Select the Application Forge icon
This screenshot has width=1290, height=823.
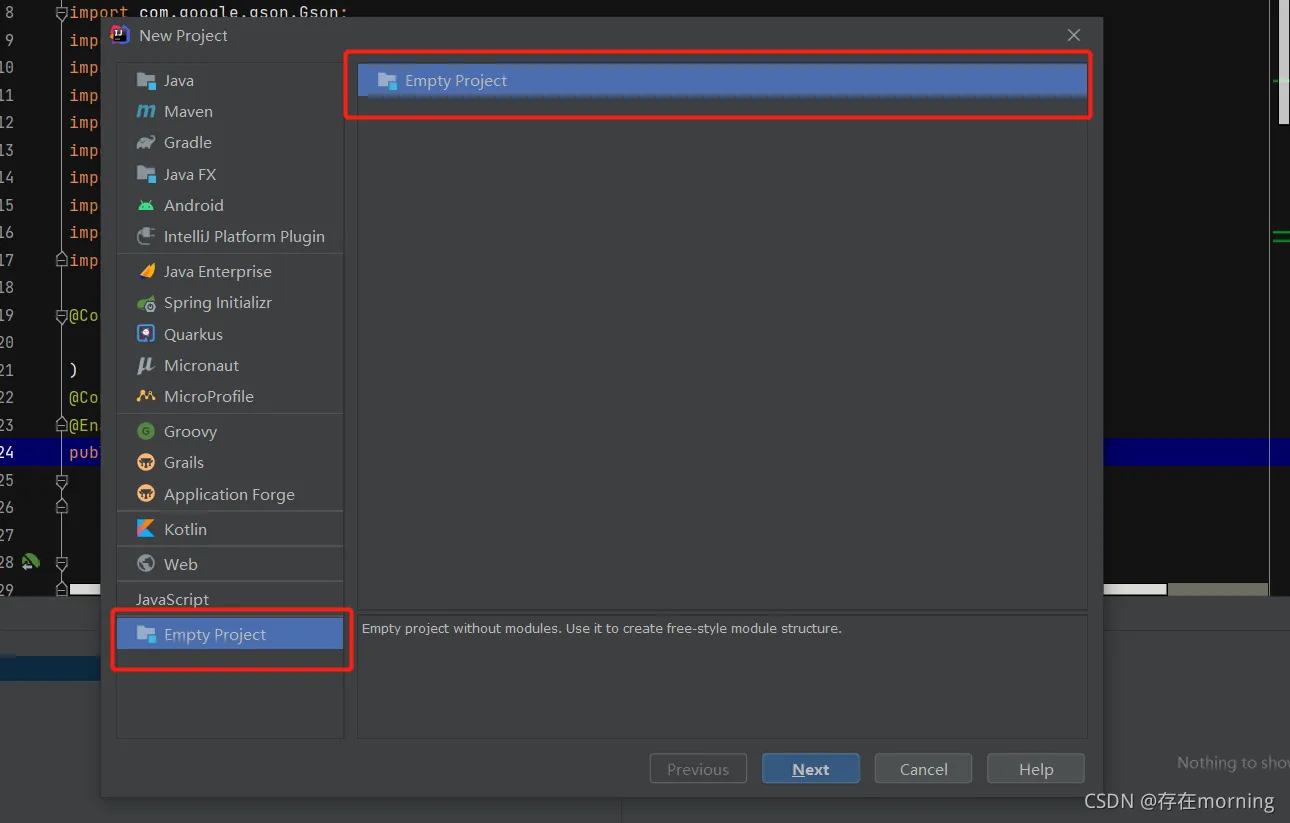pos(146,494)
